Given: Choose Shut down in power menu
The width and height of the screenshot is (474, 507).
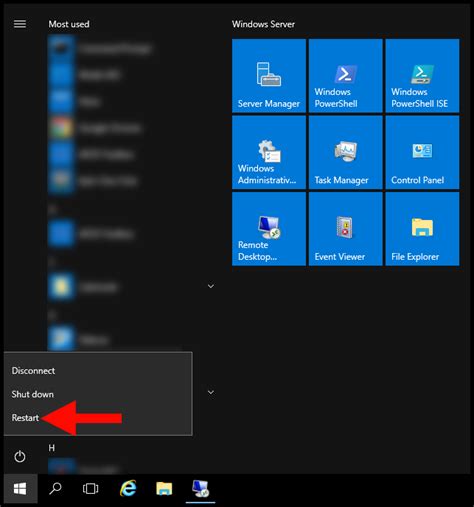Looking at the screenshot, I should point(33,394).
